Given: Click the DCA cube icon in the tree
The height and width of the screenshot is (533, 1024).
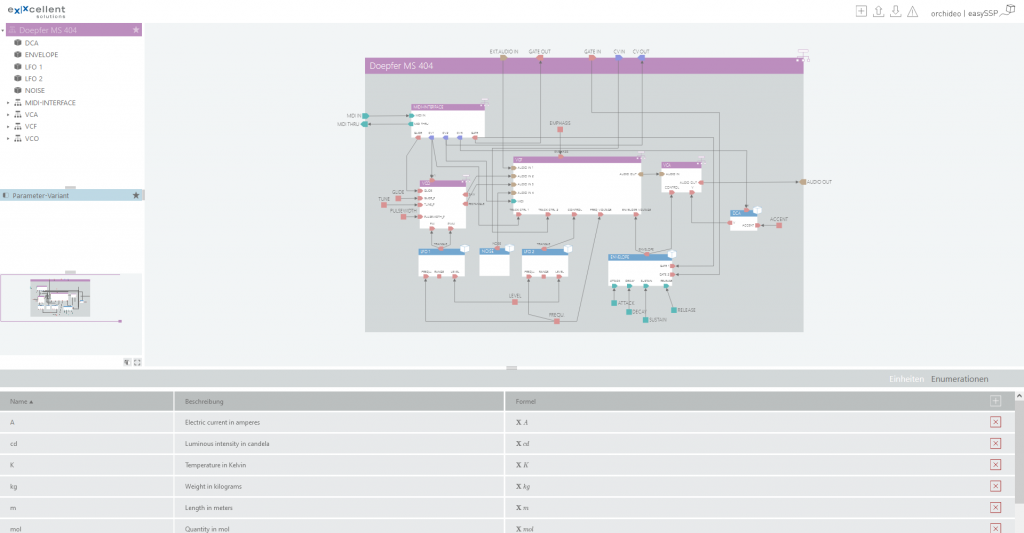Looking at the screenshot, I should click(18, 42).
